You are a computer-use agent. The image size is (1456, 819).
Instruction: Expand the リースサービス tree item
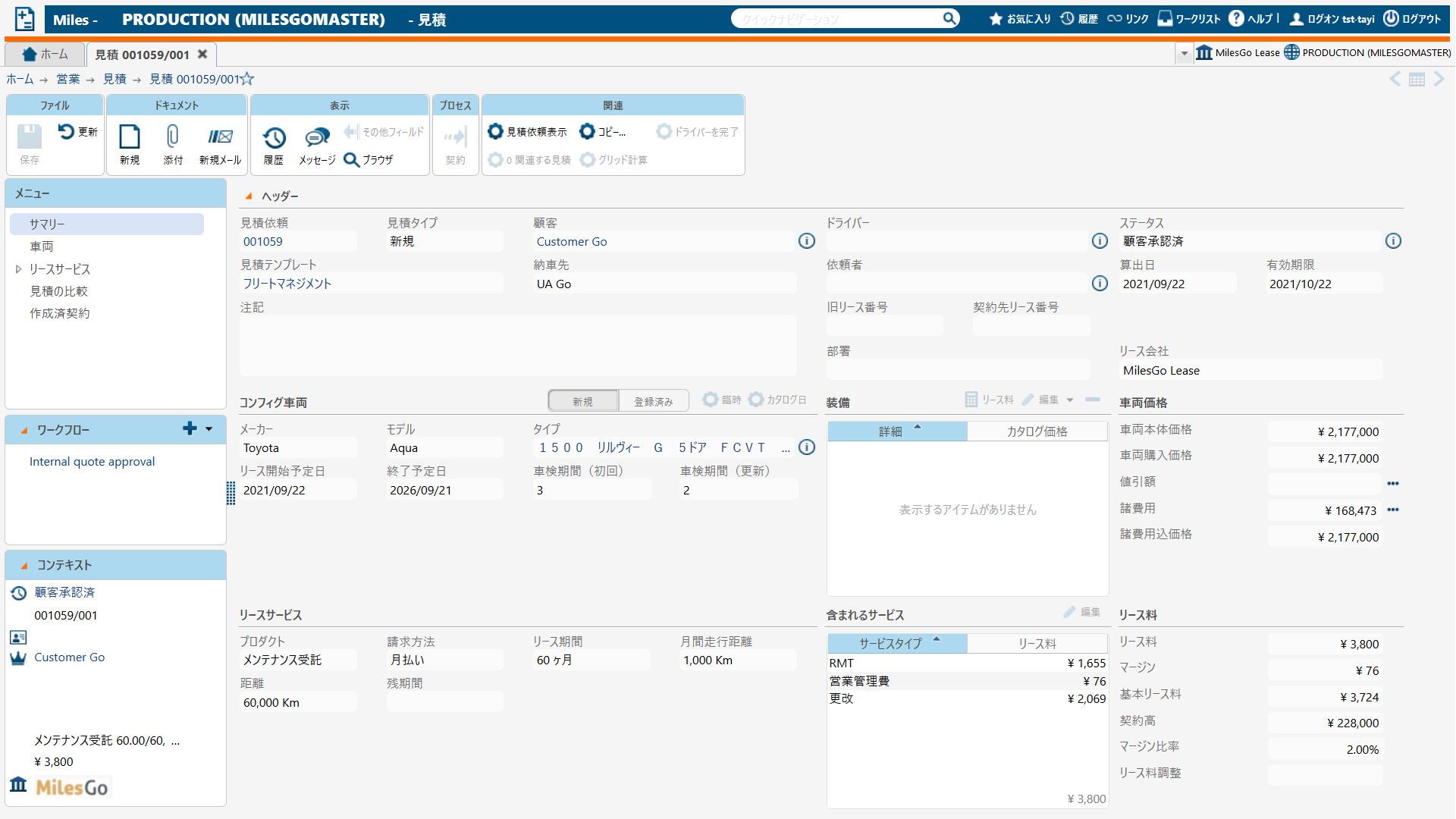point(18,269)
